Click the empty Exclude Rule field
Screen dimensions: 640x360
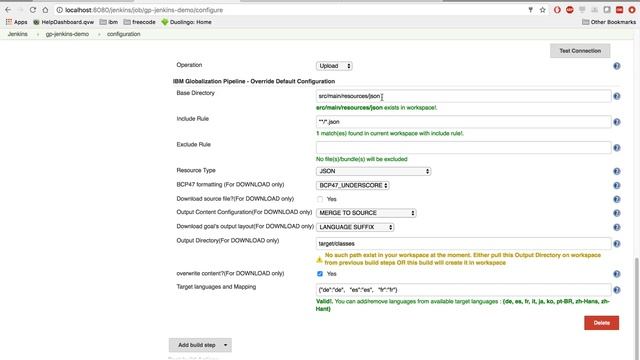(463, 148)
